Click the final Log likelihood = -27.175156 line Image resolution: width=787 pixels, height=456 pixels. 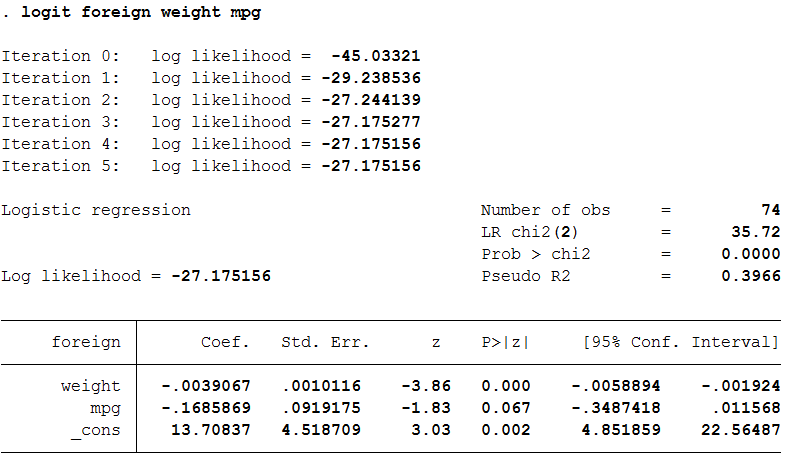(136, 276)
